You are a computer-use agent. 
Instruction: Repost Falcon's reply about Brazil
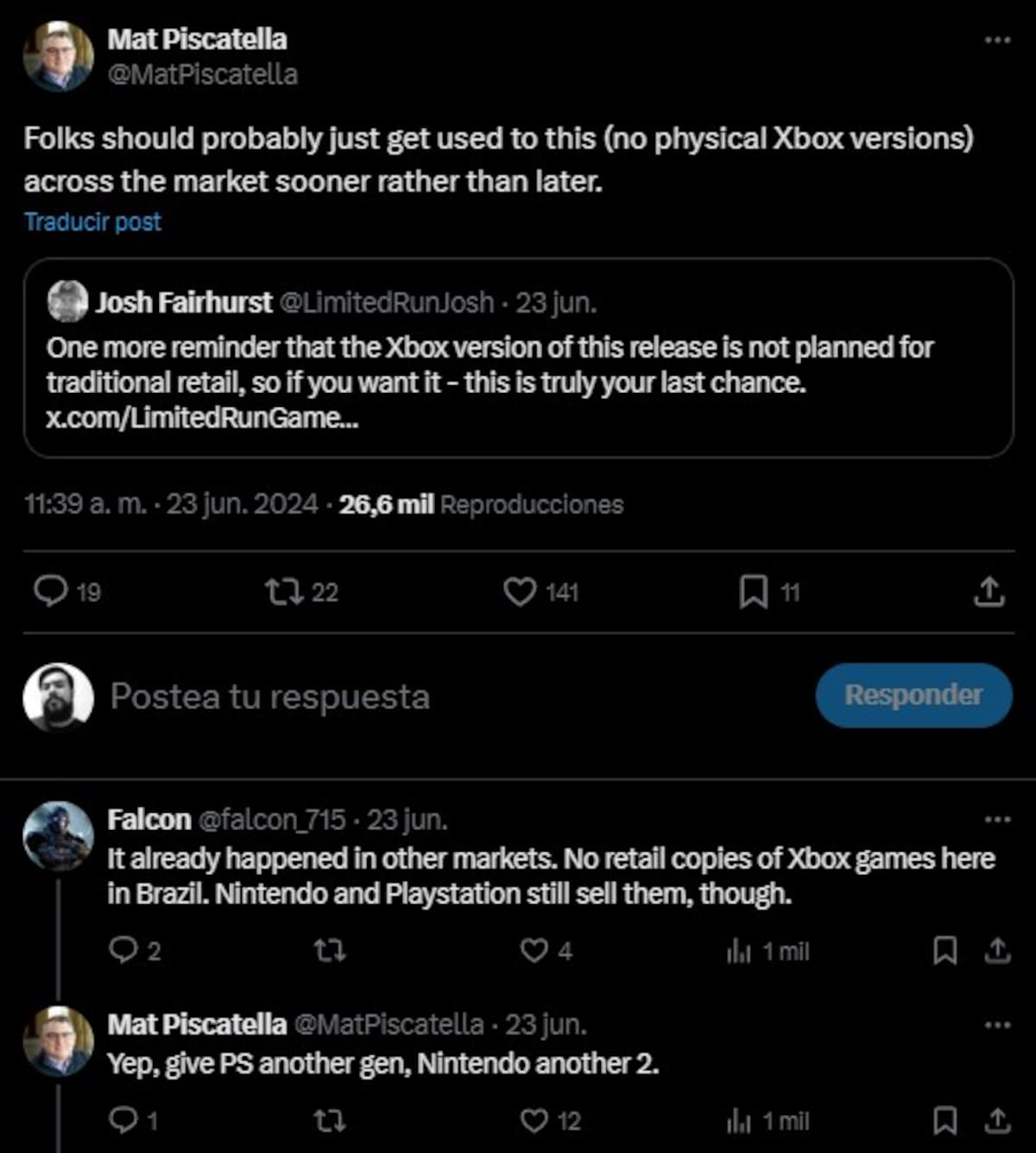329,951
